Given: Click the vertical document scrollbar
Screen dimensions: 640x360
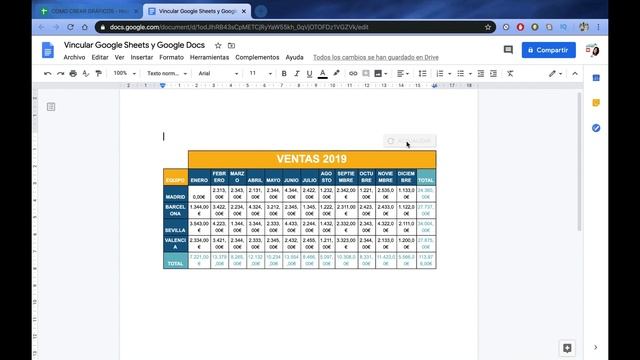Looking at the screenshot, I should pyautogui.click(x=579, y=162).
